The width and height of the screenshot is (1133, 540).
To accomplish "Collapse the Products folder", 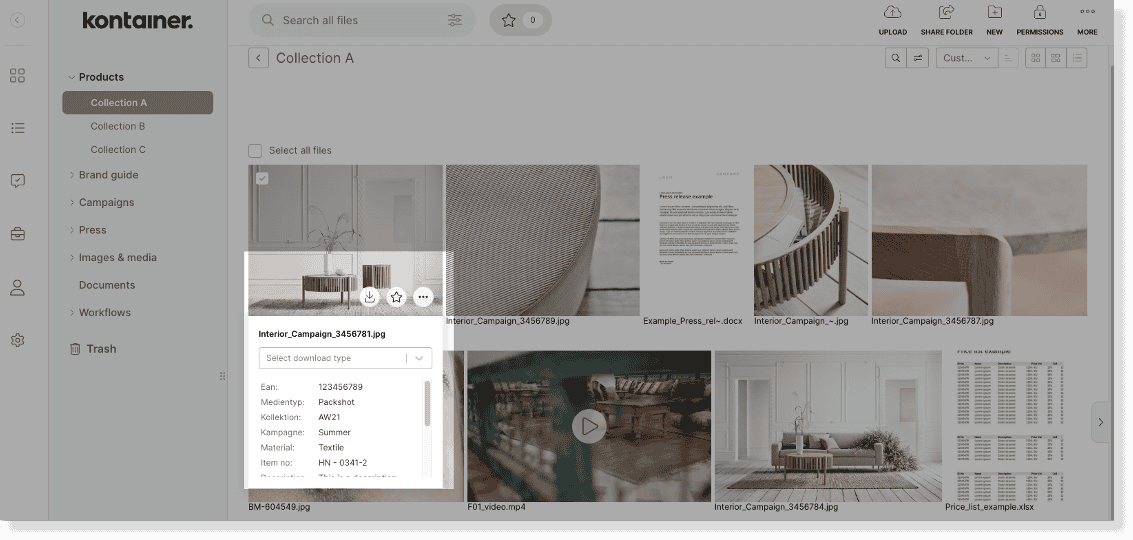I will click(72, 77).
